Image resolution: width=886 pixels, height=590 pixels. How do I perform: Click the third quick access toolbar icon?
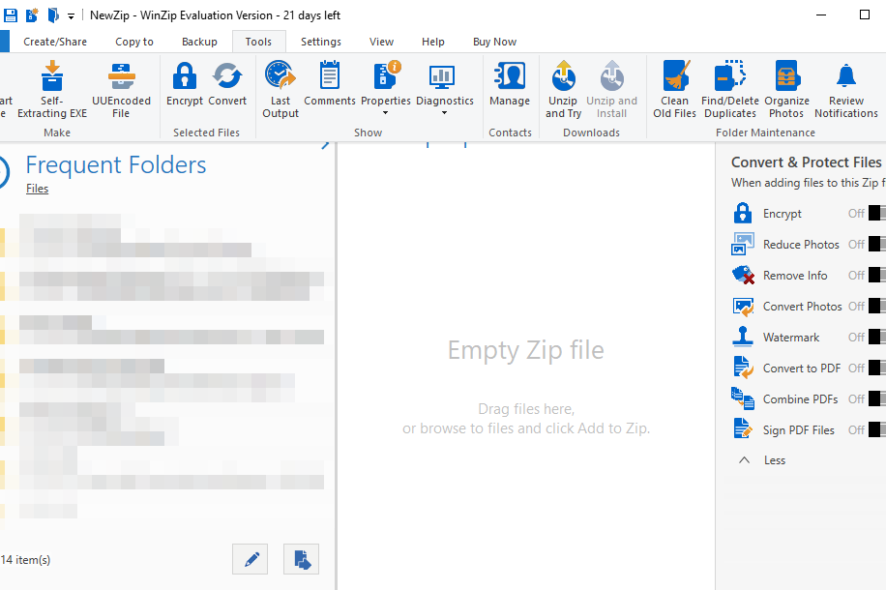(53, 15)
